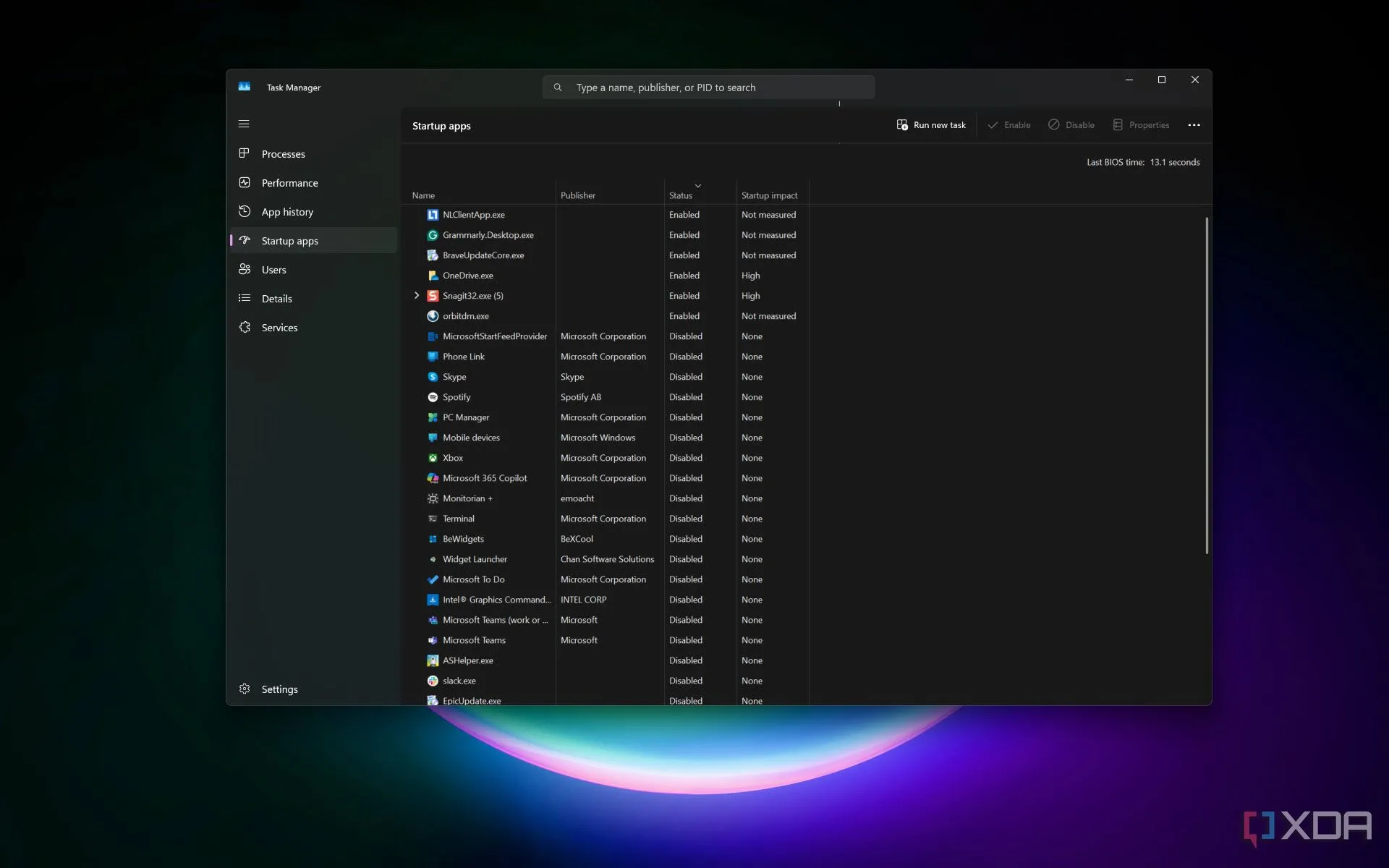This screenshot has width=1389, height=868.
Task: Open the Users page
Action: click(x=314, y=269)
